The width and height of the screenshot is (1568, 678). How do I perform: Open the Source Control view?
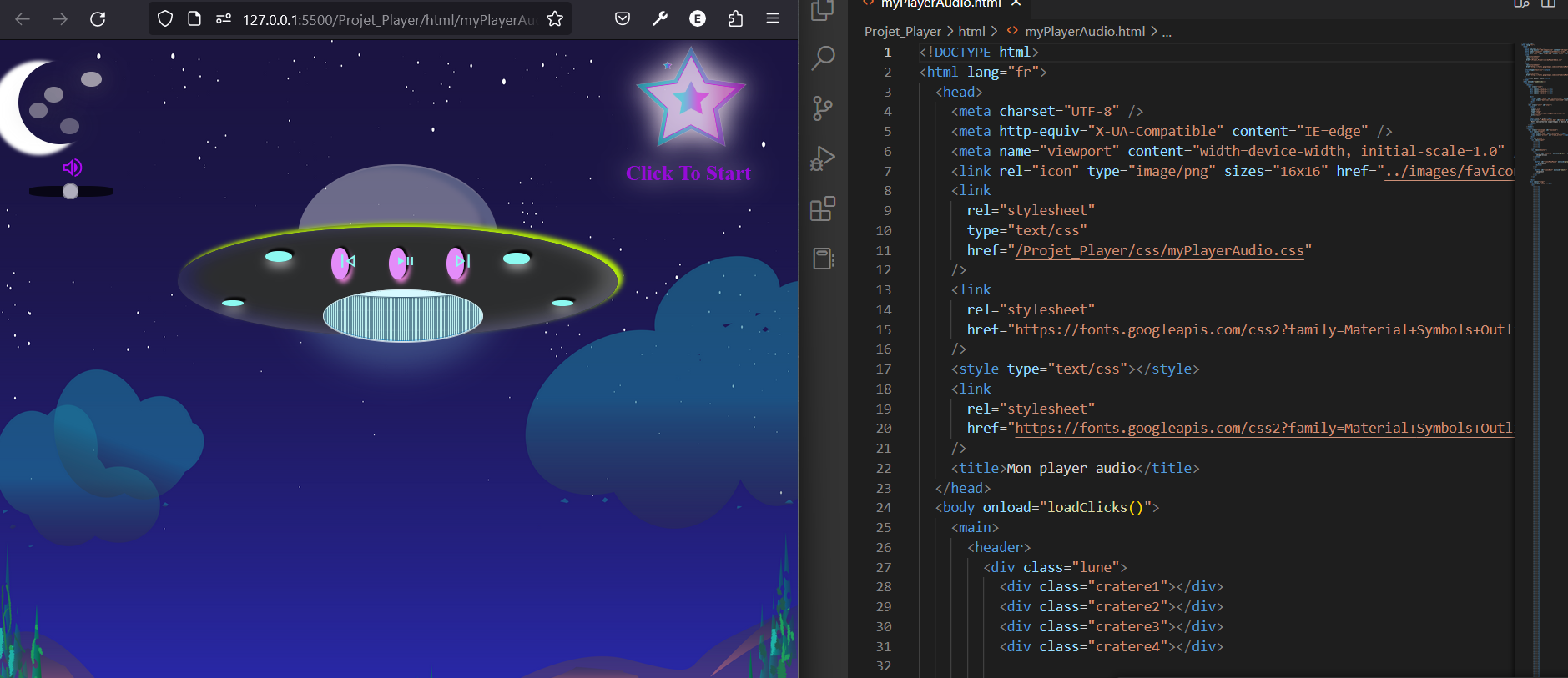(823, 108)
